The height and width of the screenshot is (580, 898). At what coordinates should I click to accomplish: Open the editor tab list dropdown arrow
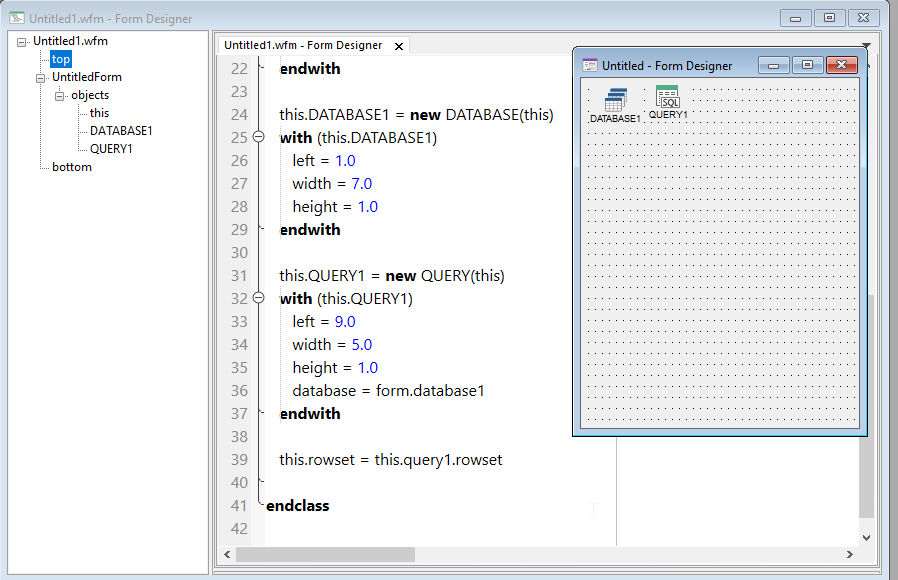(866, 46)
